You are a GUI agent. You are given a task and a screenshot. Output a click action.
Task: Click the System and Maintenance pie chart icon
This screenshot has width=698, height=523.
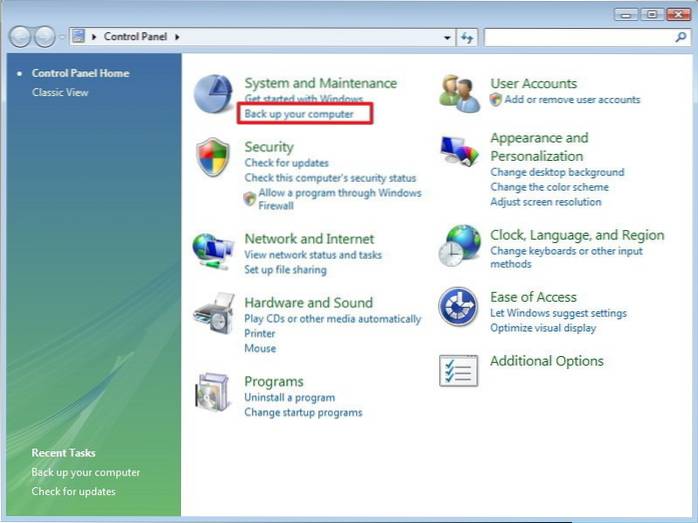click(213, 96)
